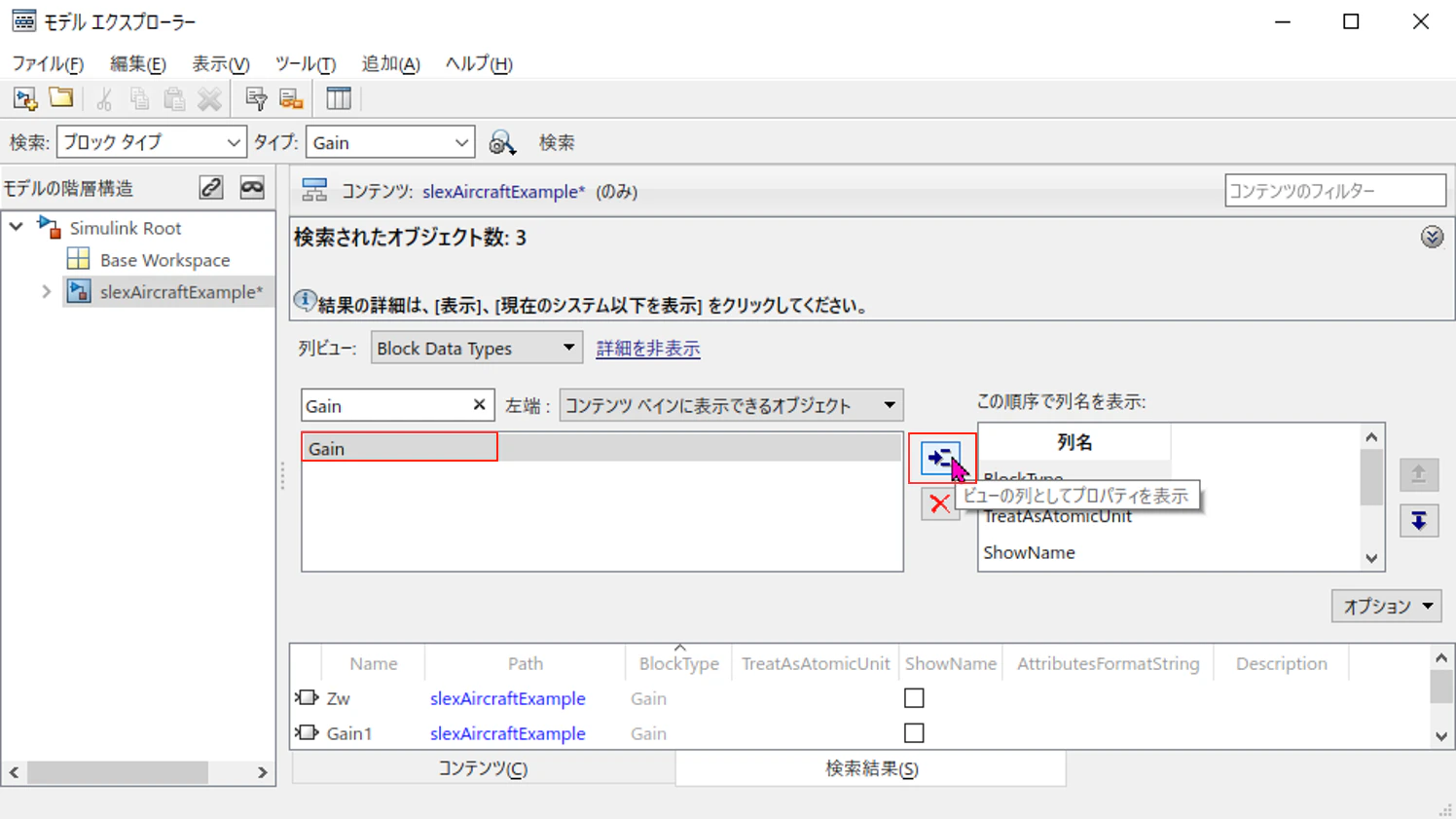Click the round collapse search results icon

[x=1432, y=238]
